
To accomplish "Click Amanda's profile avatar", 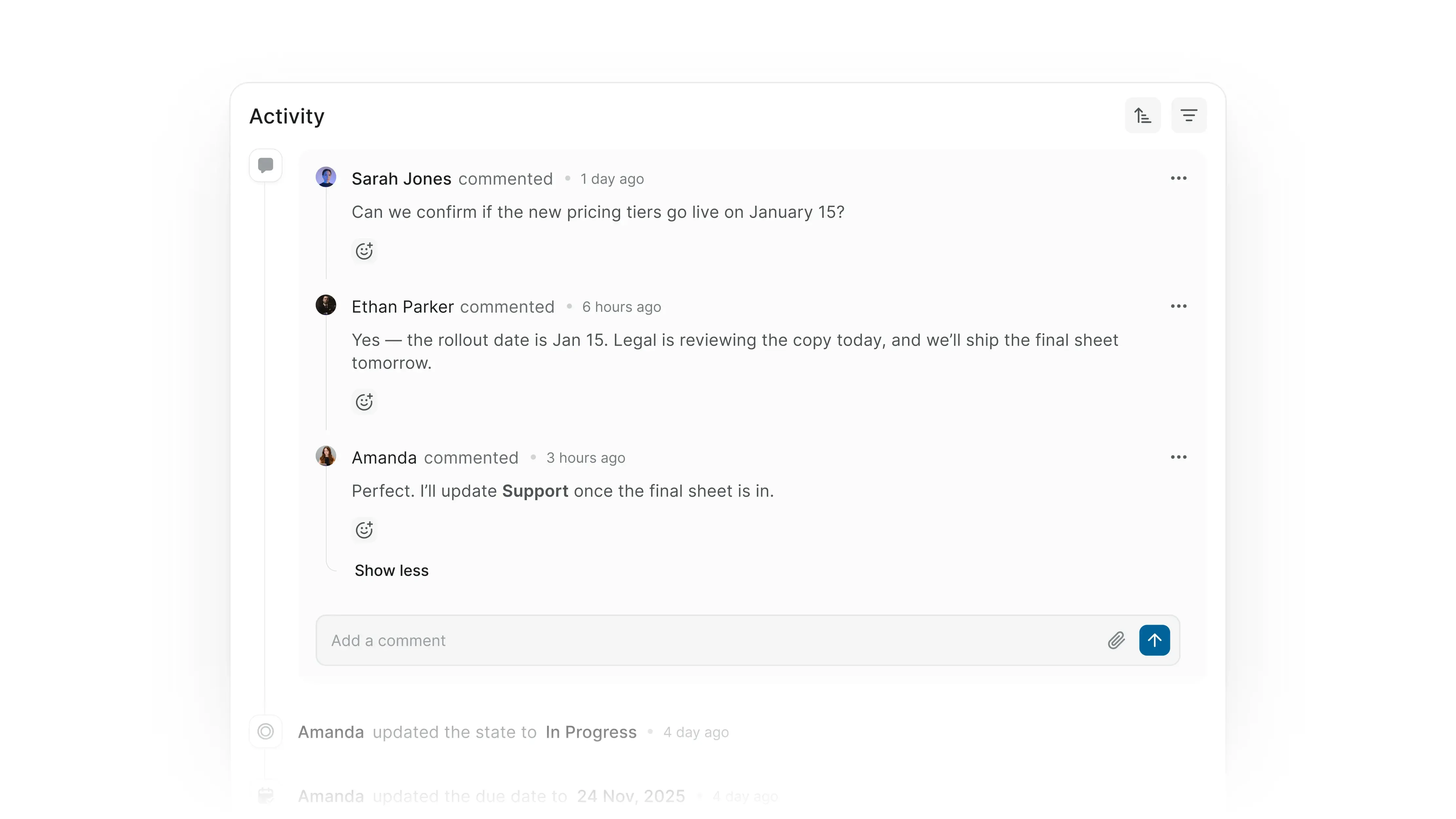I will click(326, 456).
